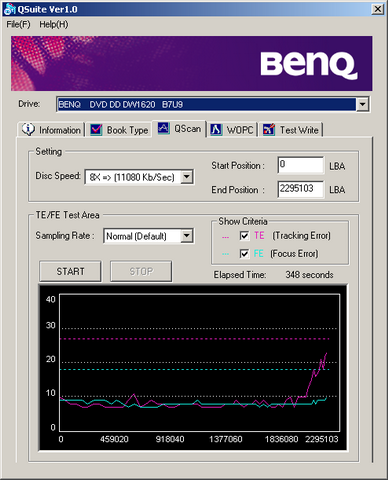Click the End Position input field
Screen dimensions: 388x480
tap(300, 189)
